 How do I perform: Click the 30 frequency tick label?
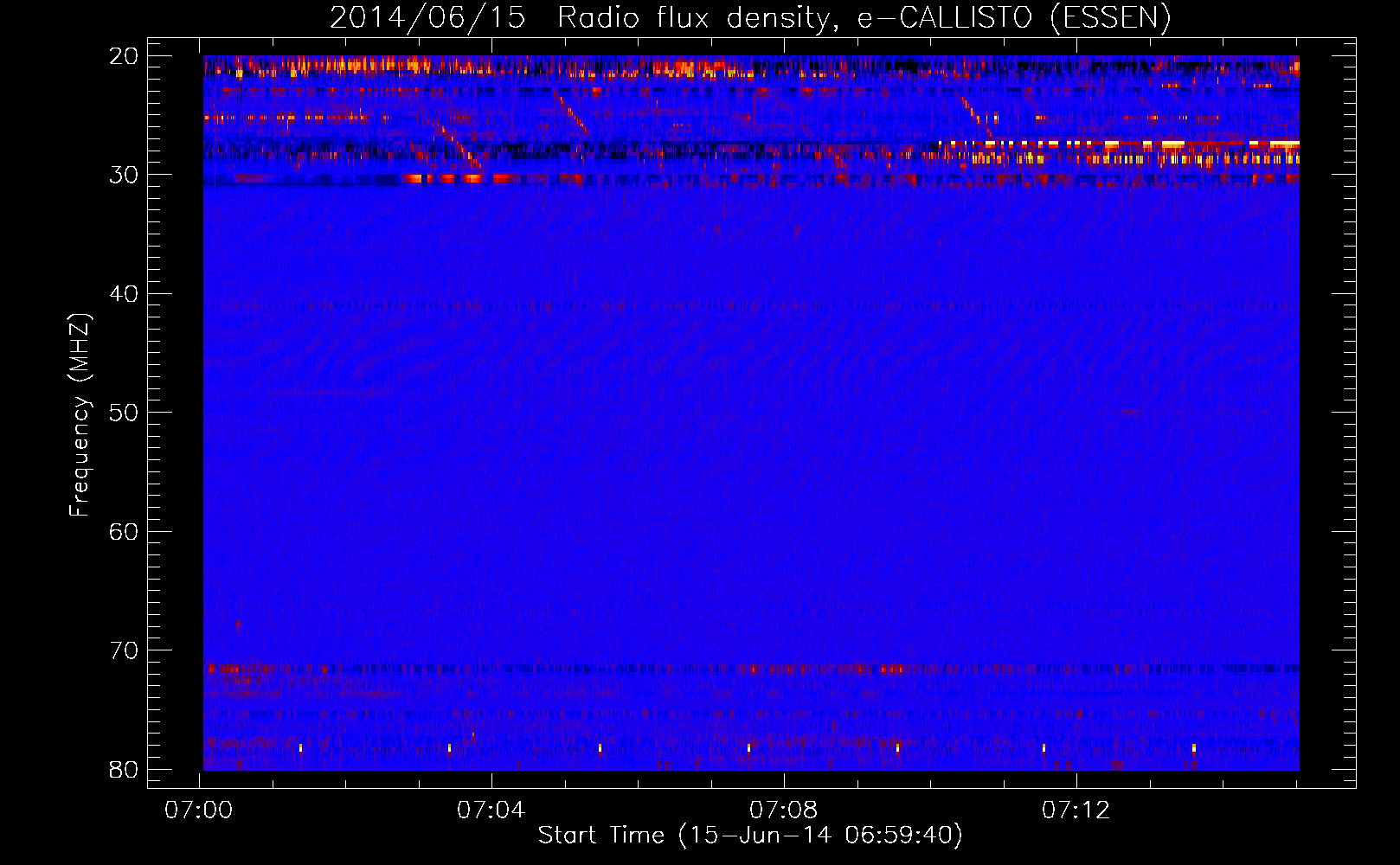[125, 175]
